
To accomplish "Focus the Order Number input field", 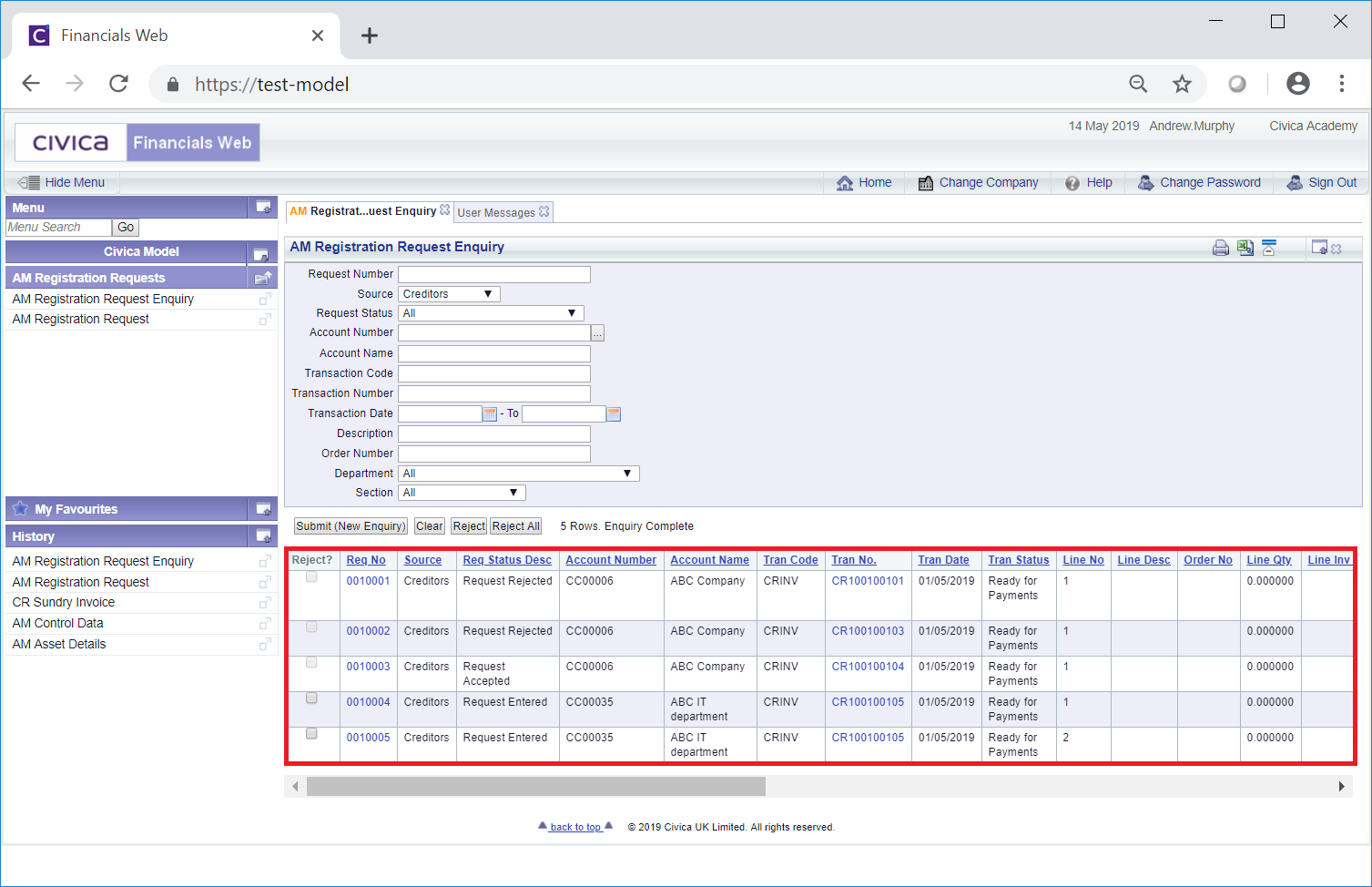I will [494, 454].
